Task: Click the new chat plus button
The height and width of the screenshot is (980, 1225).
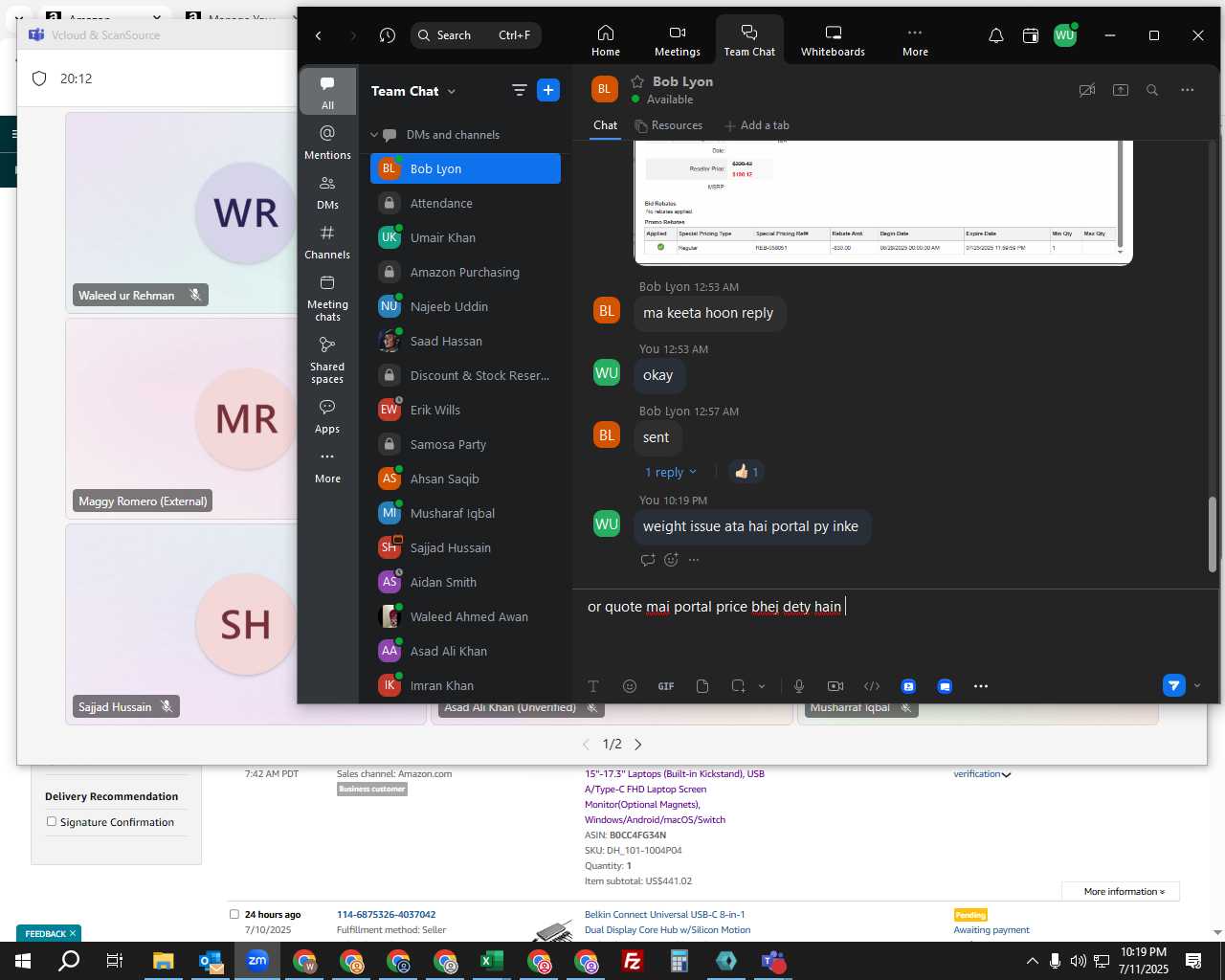Action: [x=548, y=90]
